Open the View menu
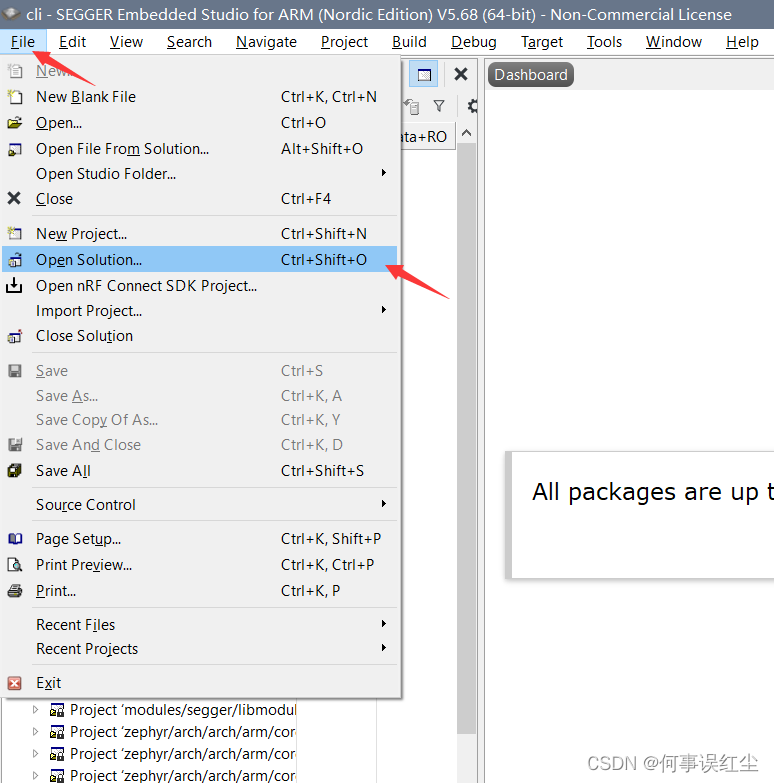This screenshot has height=783, width=774. tap(126, 42)
